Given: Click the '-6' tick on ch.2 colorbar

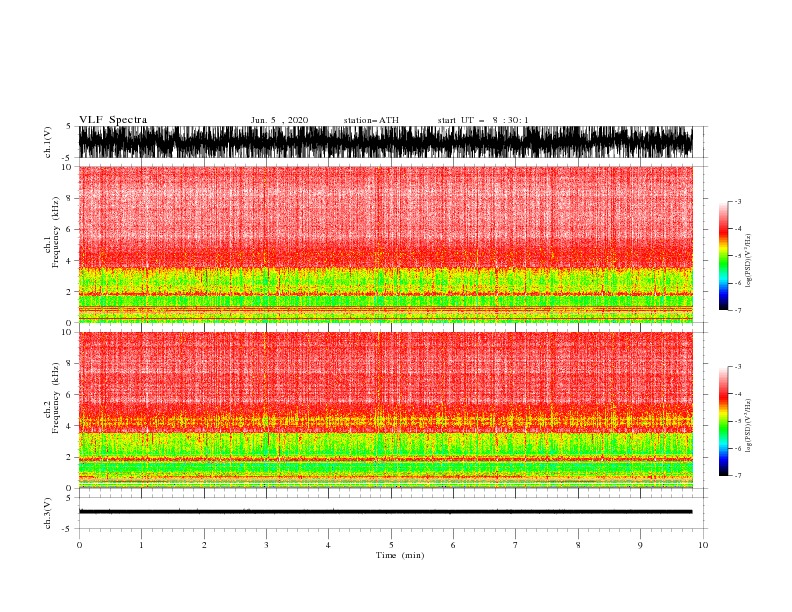Looking at the screenshot, I should 738,448.
